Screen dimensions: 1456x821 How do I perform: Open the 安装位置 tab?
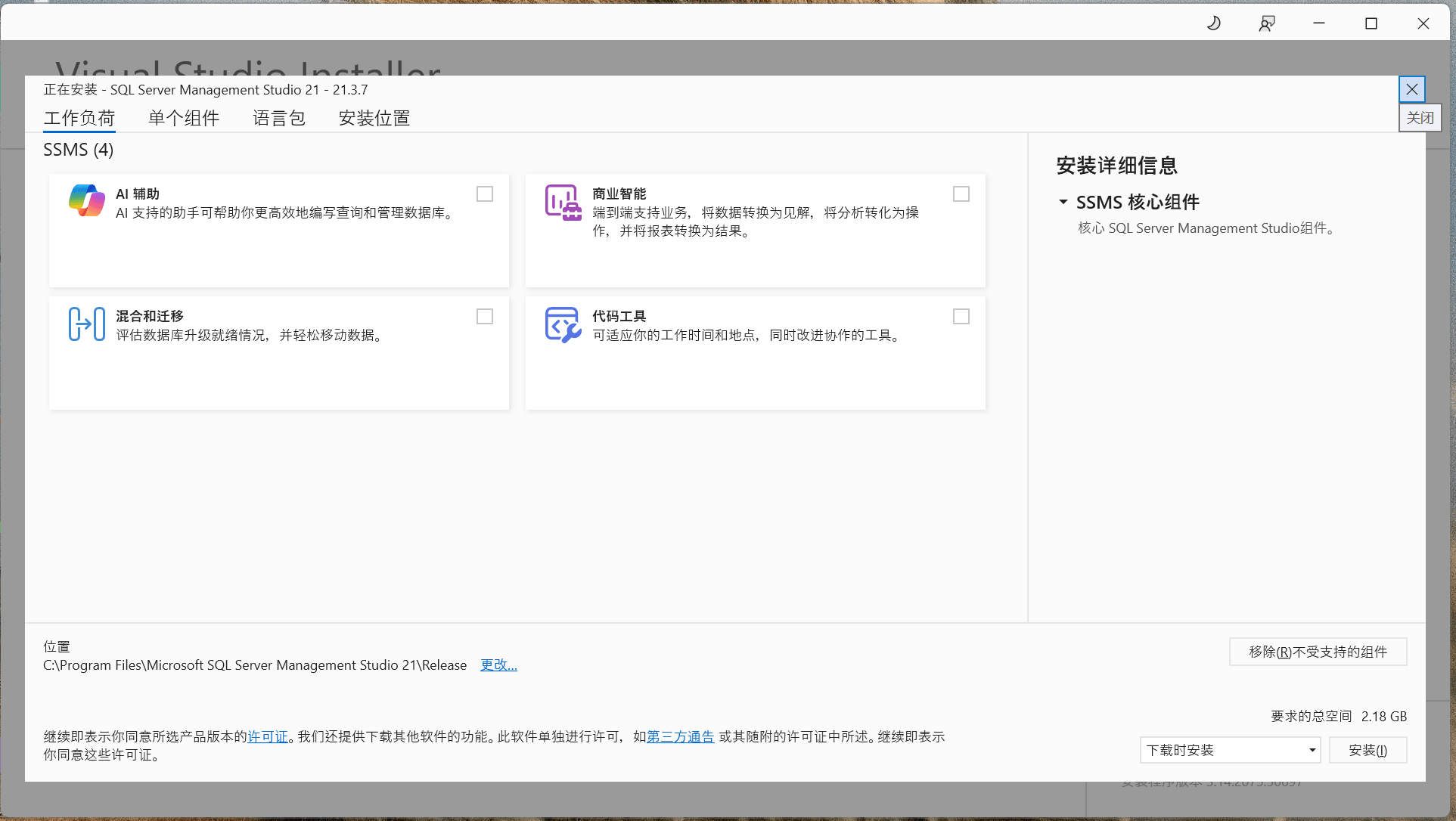pos(374,118)
